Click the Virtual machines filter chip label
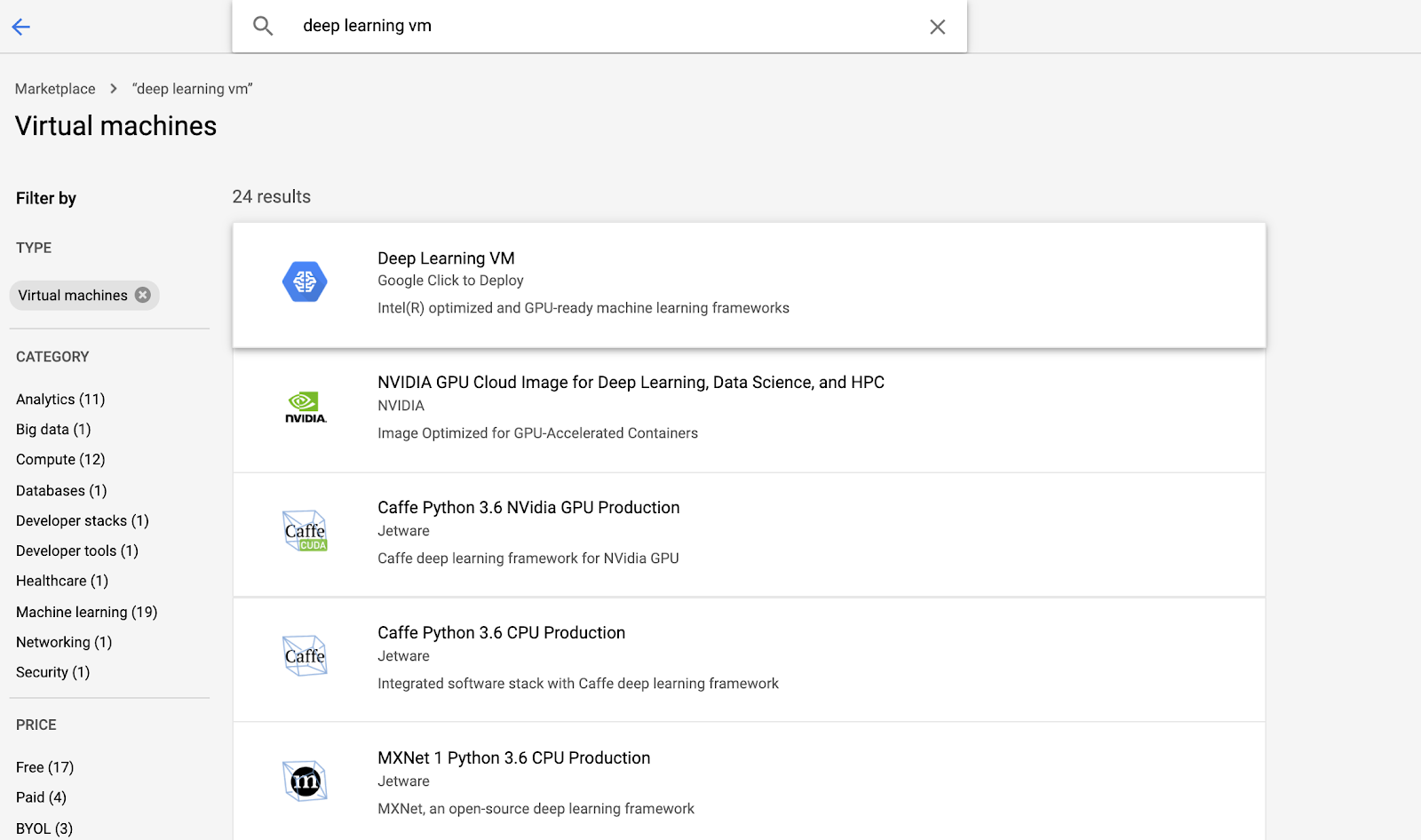The image size is (1421, 840). pyautogui.click(x=73, y=296)
